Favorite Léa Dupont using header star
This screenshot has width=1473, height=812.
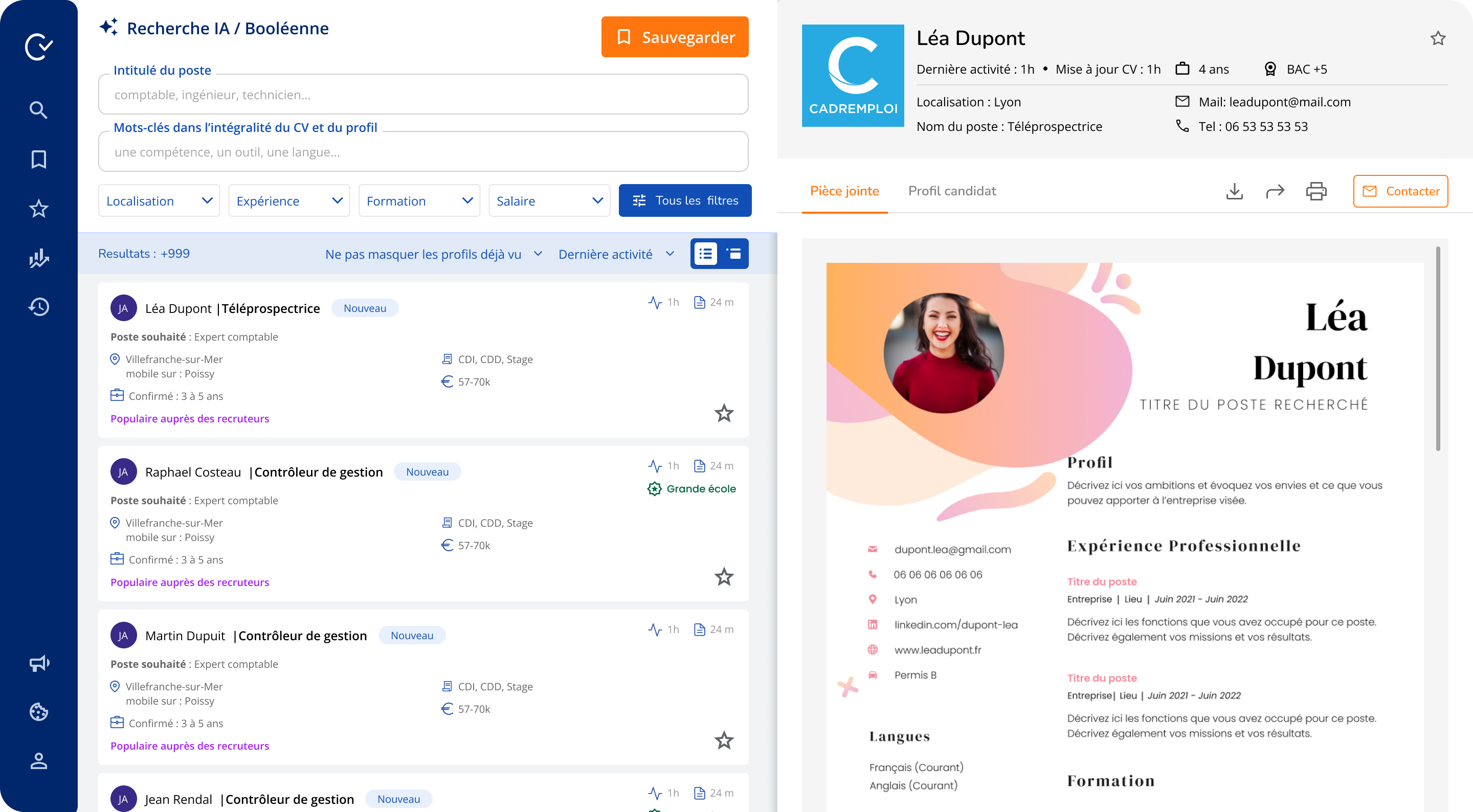tap(1438, 38)
